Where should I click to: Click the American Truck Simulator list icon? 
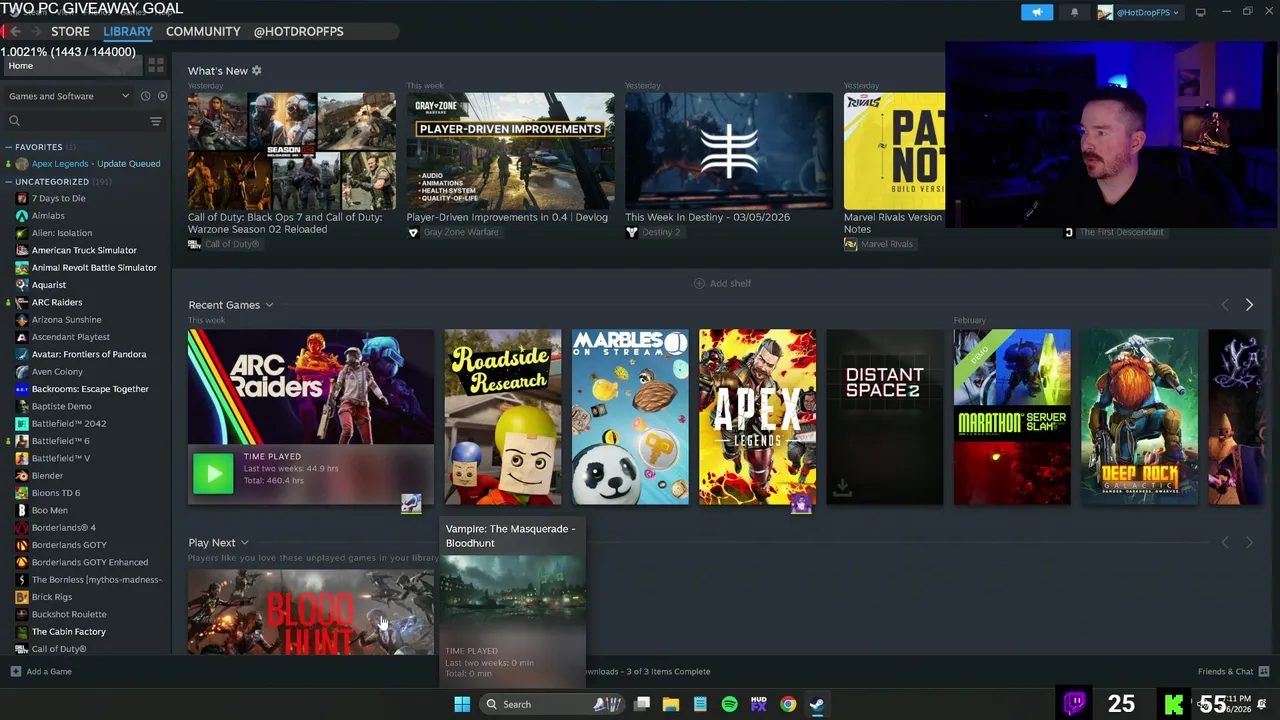tap(22, 250)
